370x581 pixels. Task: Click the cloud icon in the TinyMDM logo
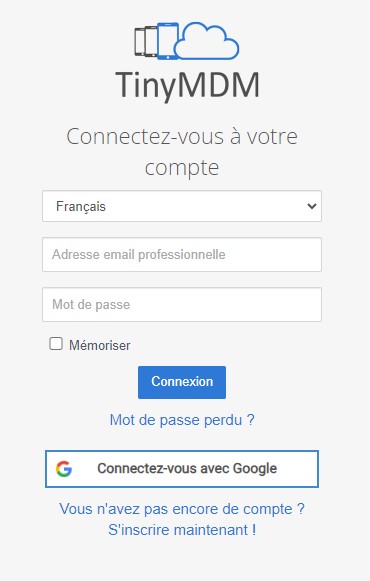click(x=207, y=41)
